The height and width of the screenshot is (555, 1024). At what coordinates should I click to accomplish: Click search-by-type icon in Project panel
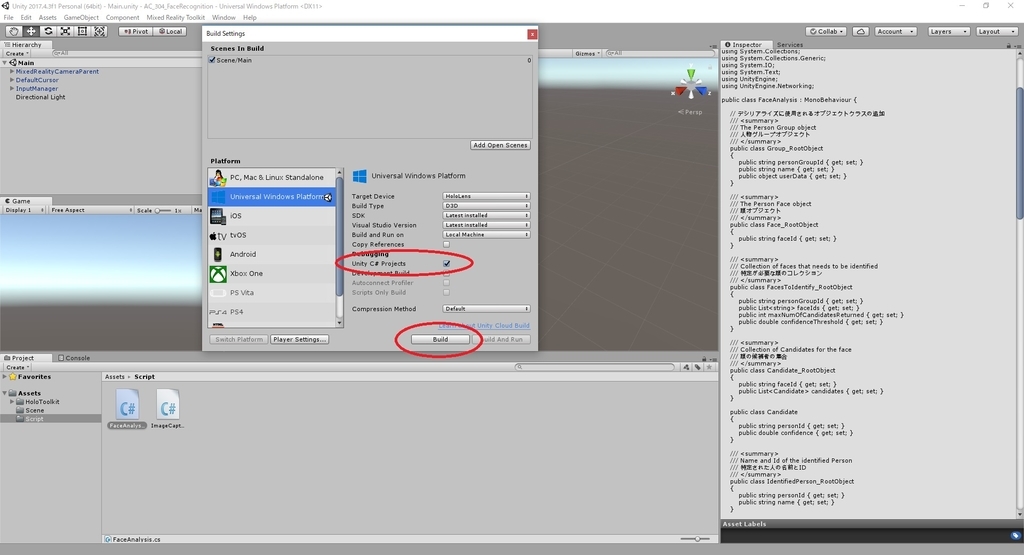[686, 367]
